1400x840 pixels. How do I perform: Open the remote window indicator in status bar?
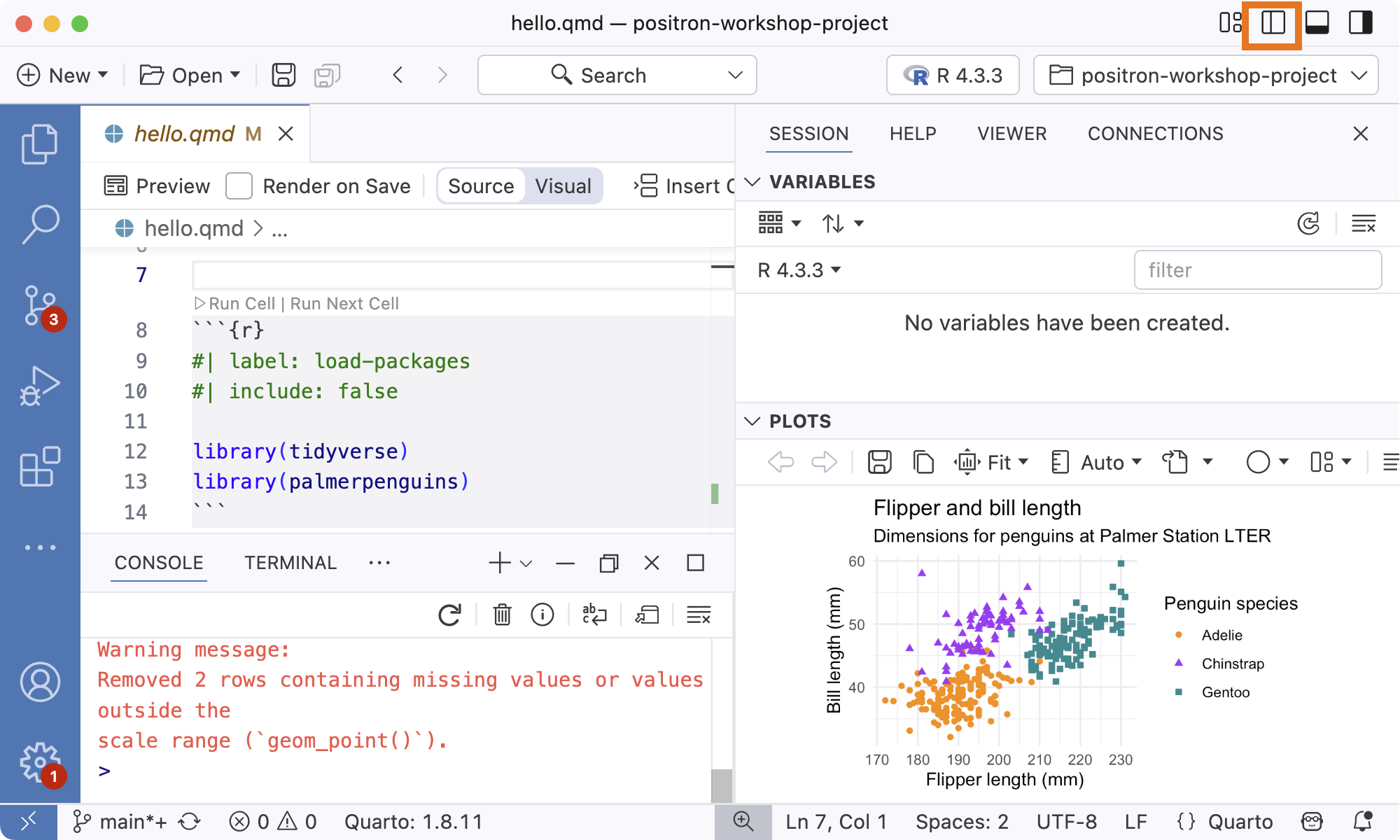(x=29, y=822)
